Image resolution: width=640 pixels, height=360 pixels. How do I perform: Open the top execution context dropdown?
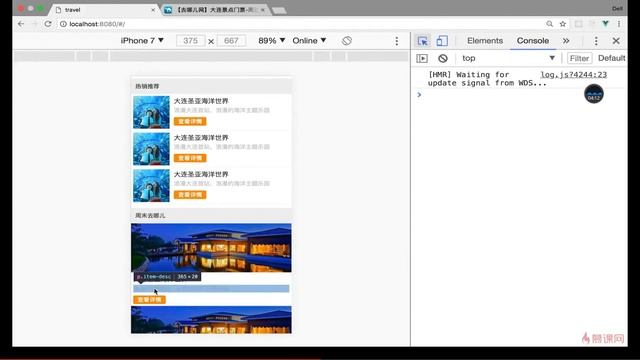508,58
